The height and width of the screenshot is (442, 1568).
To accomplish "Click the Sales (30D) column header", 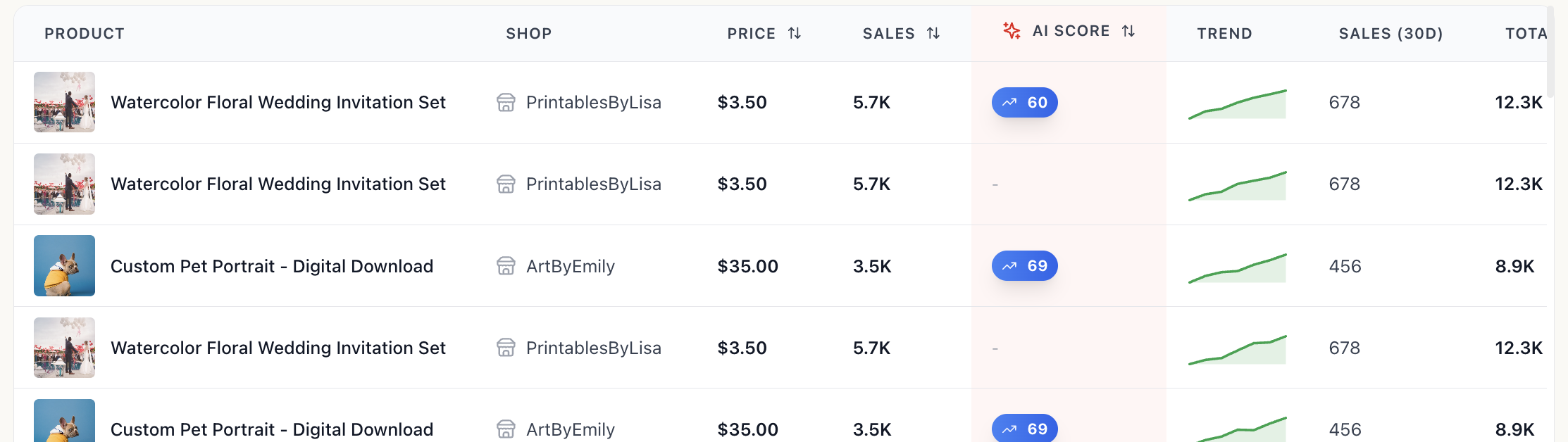I will [1390, 34].
